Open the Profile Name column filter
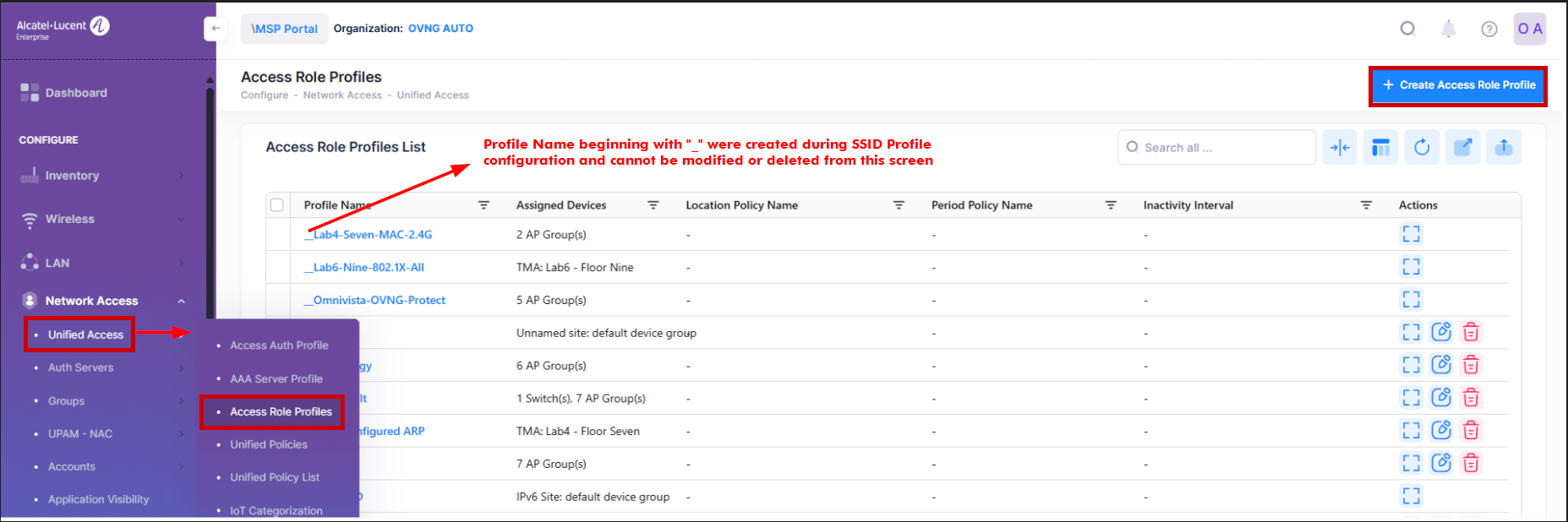This screenshot has height=522, width=1568. pos(484,205)
